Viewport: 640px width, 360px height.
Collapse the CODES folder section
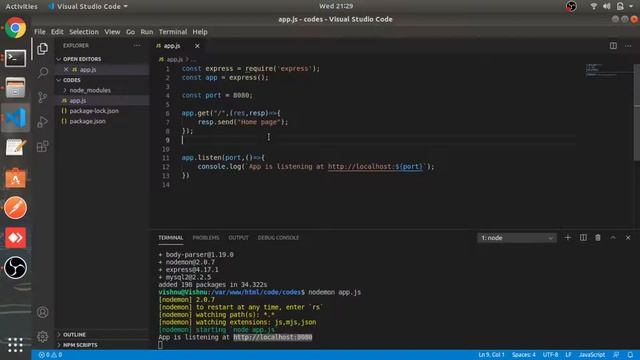(x=102, y=80)
